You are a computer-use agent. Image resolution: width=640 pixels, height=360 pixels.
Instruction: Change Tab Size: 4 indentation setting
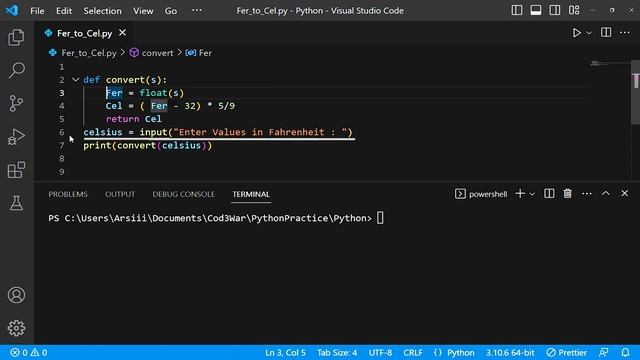coord(337,353)
